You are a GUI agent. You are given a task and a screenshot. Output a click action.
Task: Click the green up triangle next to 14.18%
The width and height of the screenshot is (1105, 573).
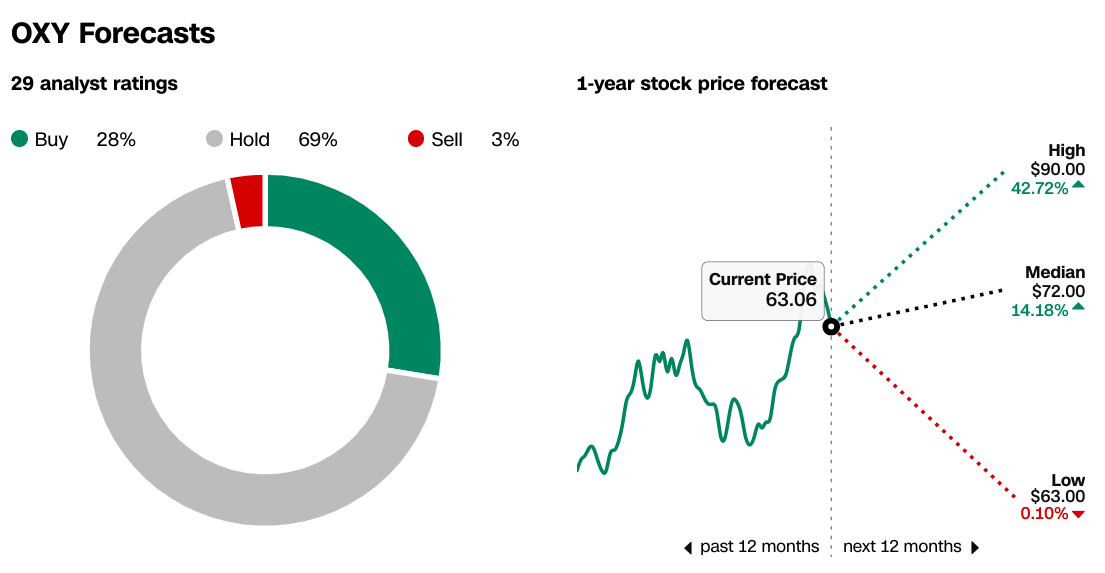click(x=1078, y=307)
